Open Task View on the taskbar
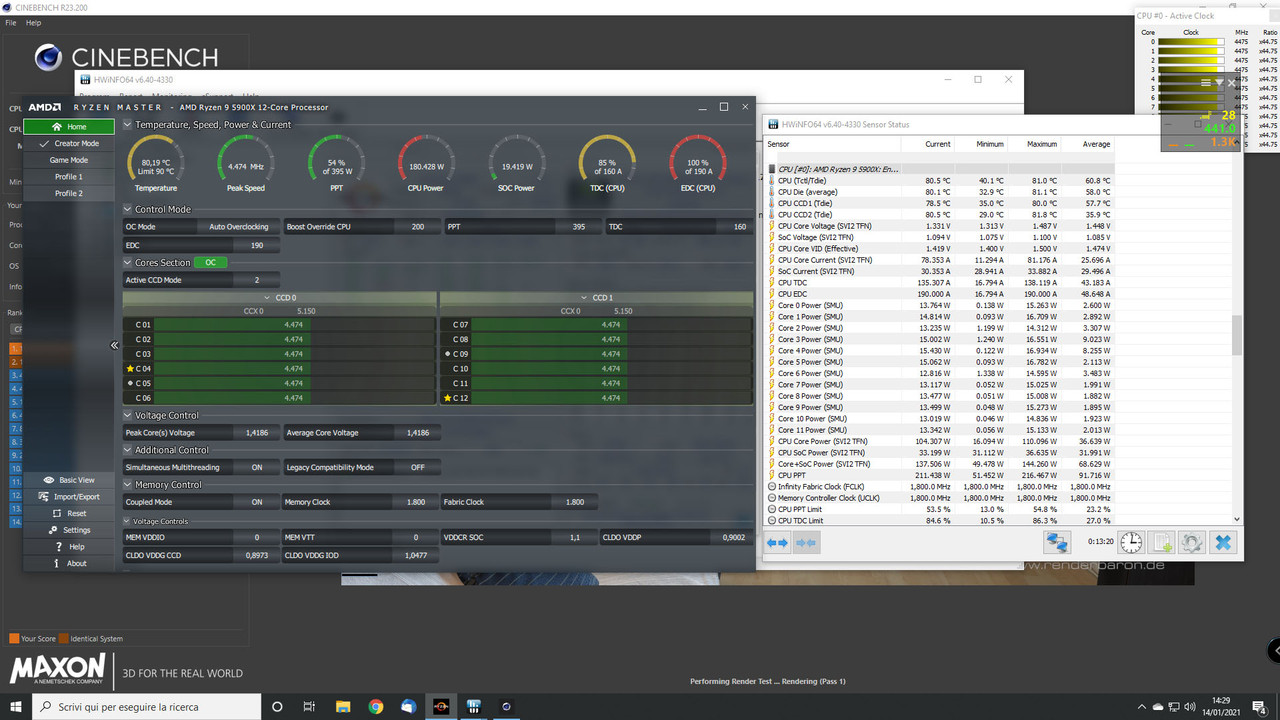 [309, 706]
